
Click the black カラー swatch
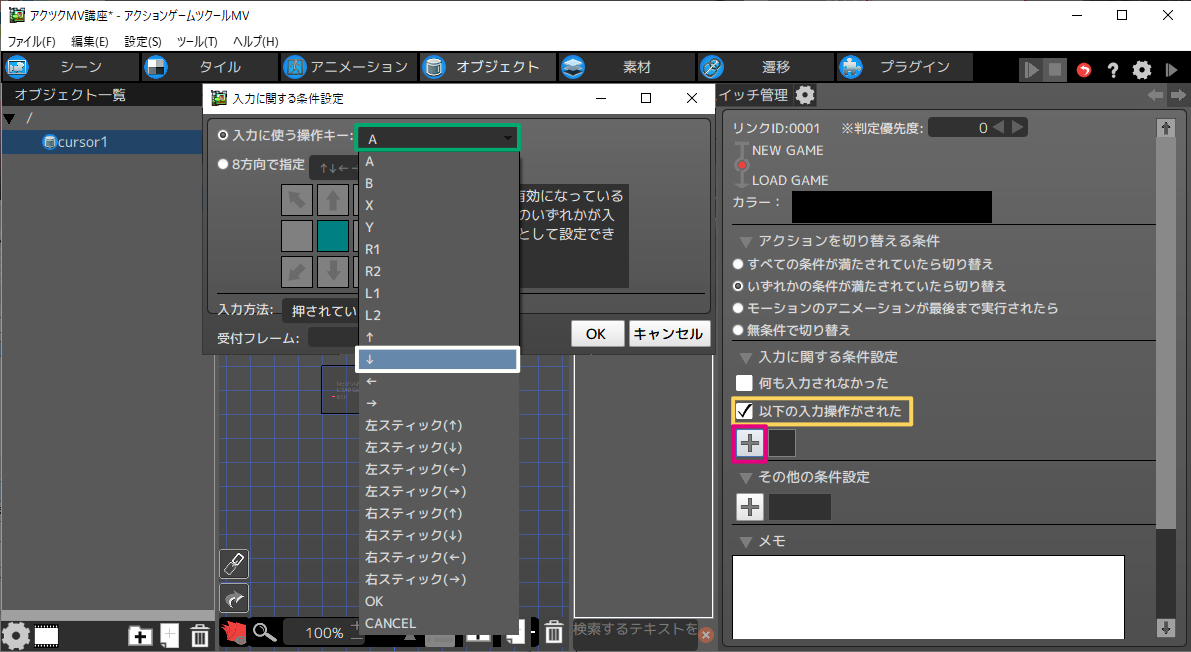click(x=891, y=207)
